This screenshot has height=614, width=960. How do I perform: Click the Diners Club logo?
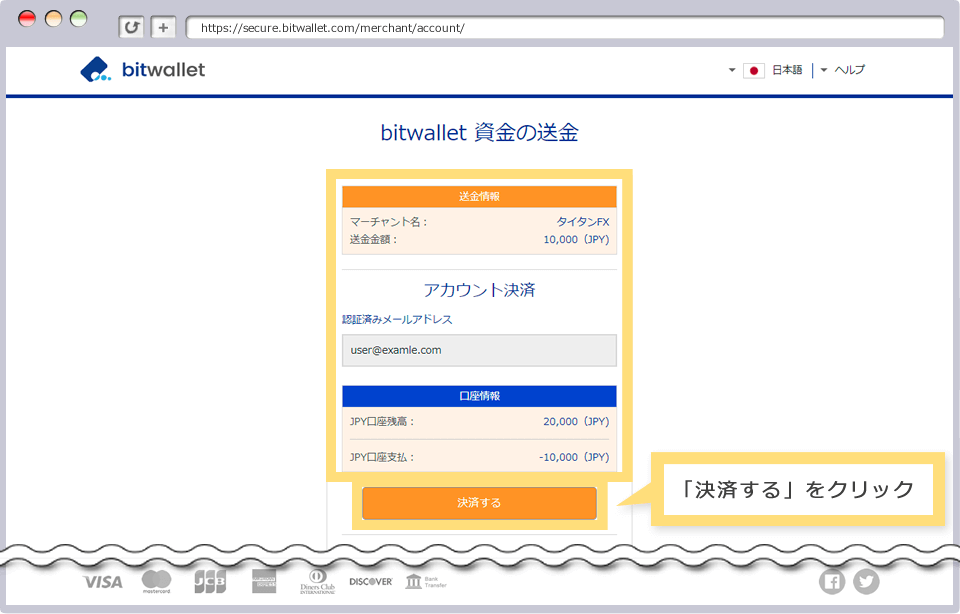pyautogui.click(x=317, y=582)
